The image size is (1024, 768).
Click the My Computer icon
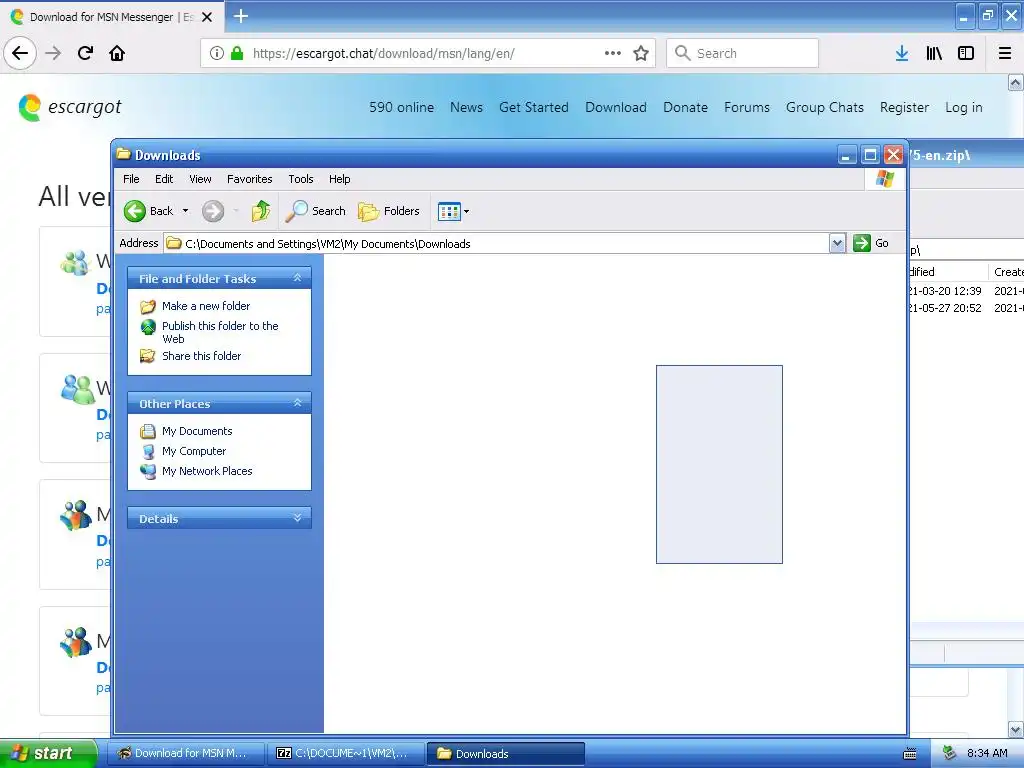point(148,451)
